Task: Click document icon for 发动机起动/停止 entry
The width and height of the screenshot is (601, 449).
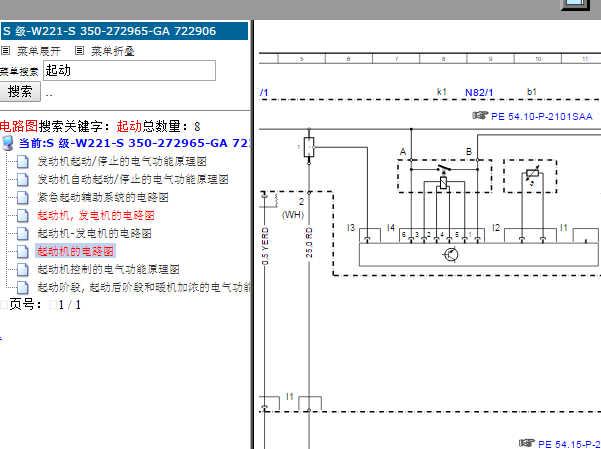Action: click(x=23, y=162)
